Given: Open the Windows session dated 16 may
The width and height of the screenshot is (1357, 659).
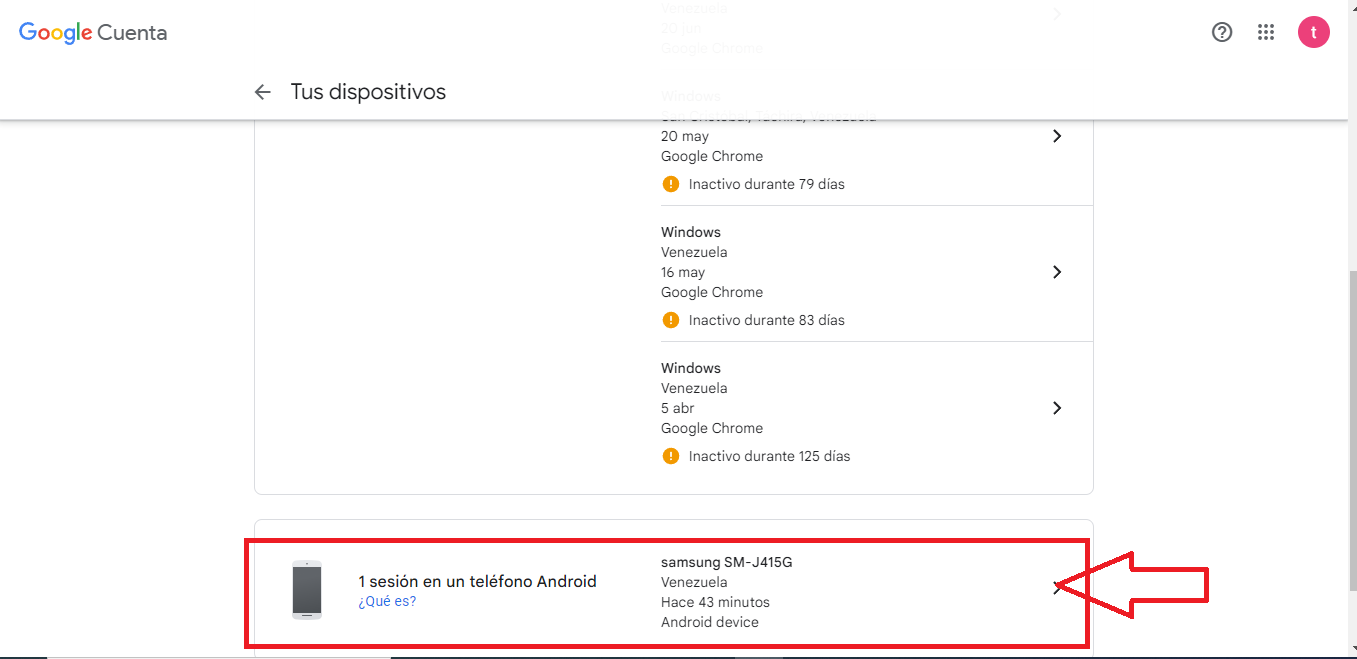Looking at the screenshot, I should pyautogui.click(x=1057, y=272).
